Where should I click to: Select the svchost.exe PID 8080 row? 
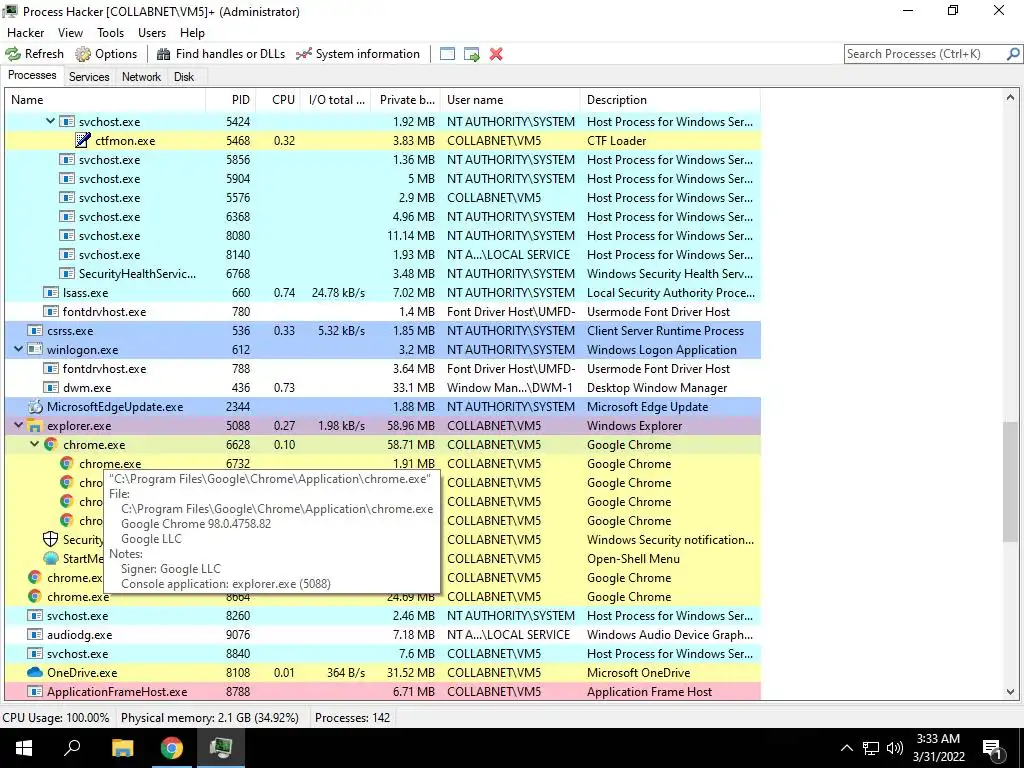click(x=383, y=236)
